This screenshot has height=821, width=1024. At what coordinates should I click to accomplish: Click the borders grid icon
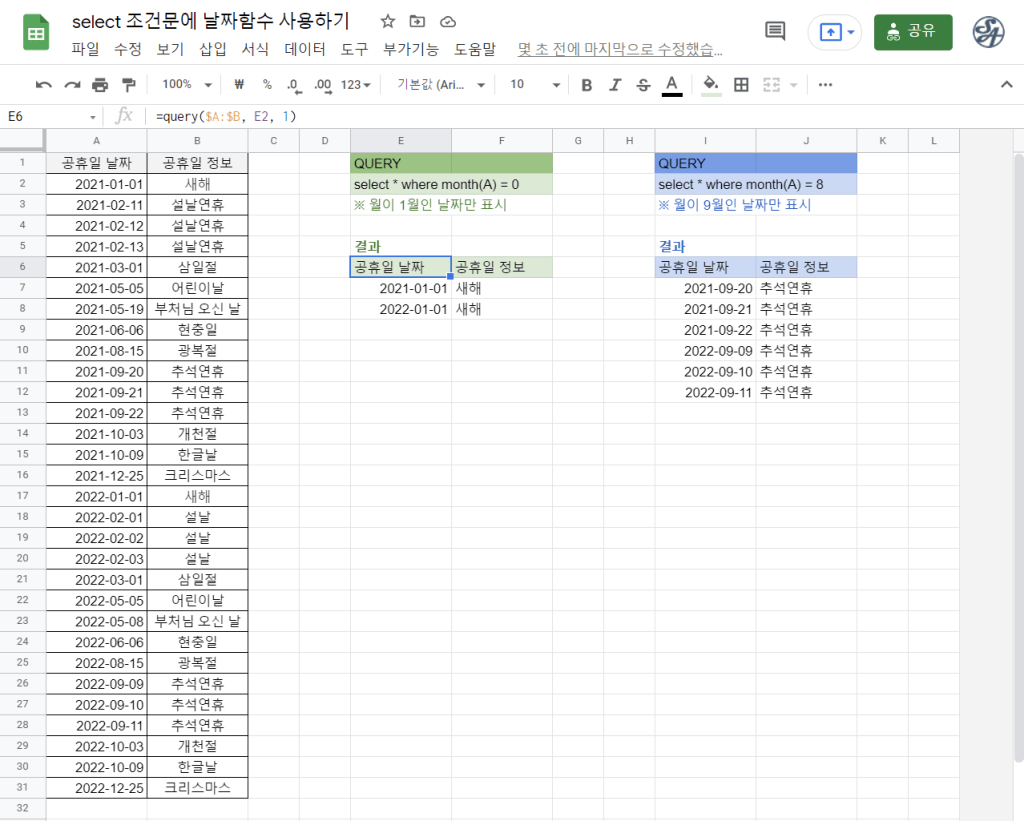[741, 85]
